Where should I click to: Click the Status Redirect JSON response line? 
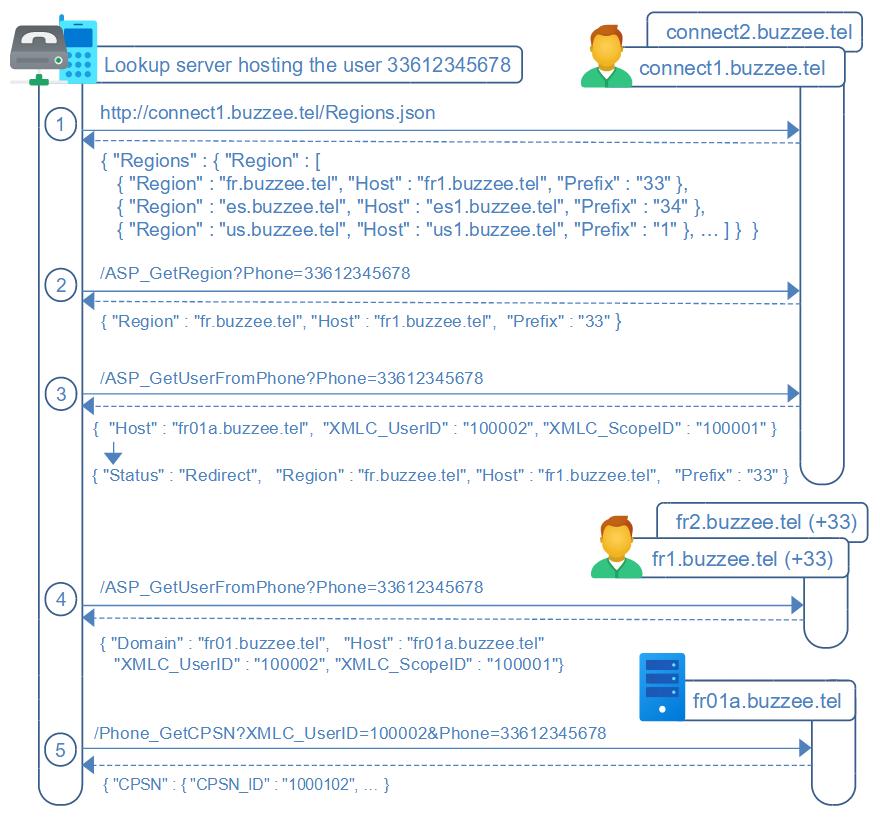440,475
